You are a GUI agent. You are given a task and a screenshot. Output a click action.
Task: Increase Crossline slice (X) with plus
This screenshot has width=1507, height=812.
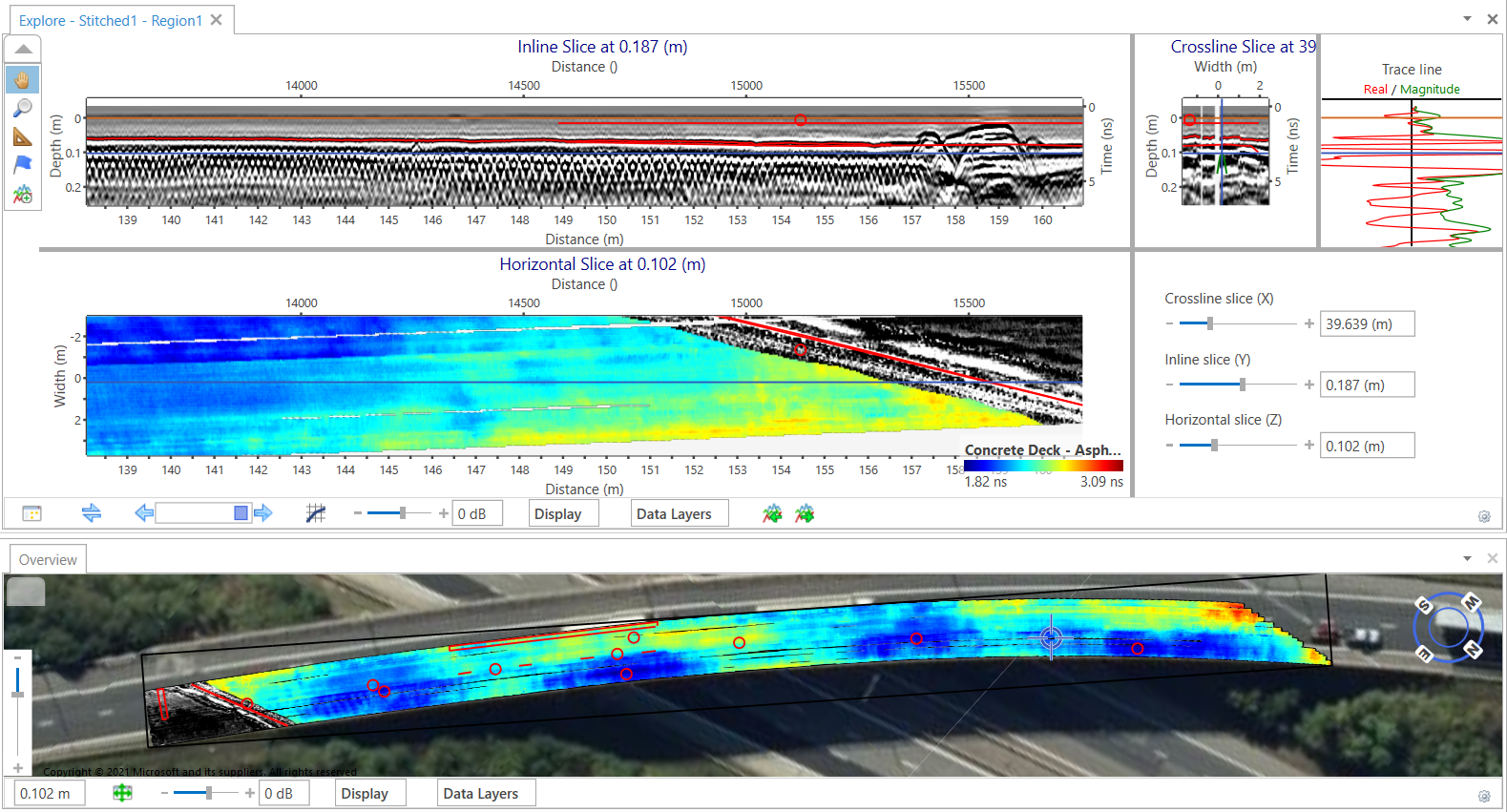click(1309, 323)
